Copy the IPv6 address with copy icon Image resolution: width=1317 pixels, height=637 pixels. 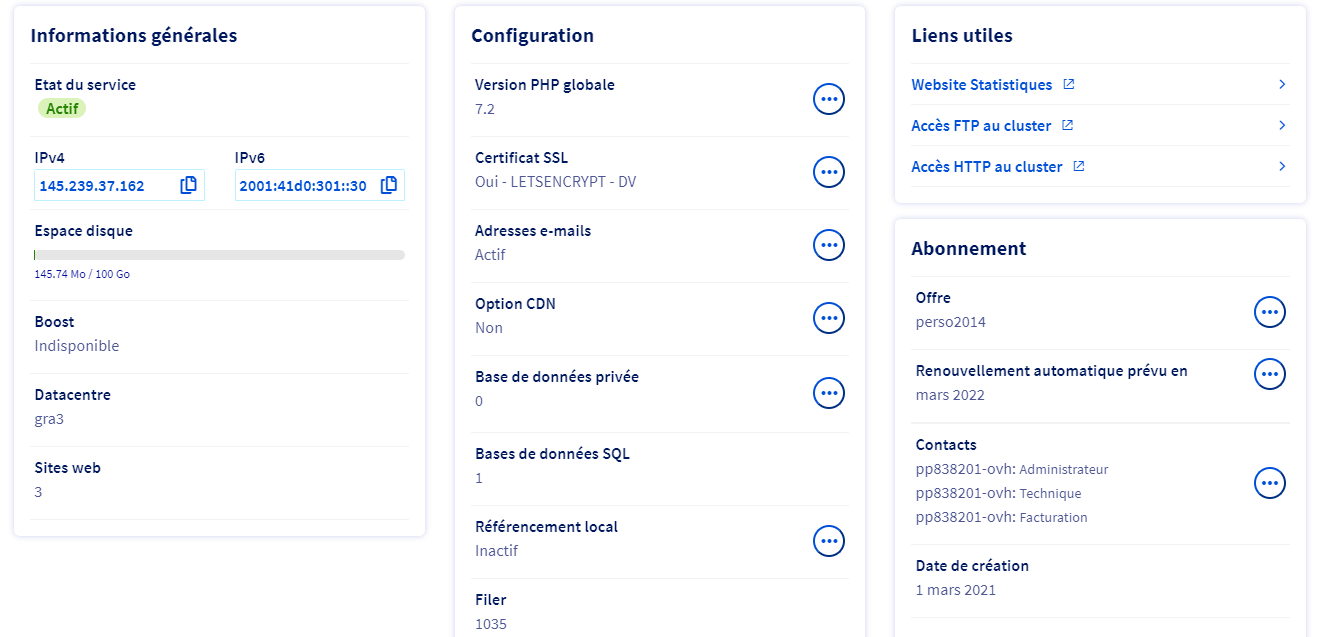[389, 185]
